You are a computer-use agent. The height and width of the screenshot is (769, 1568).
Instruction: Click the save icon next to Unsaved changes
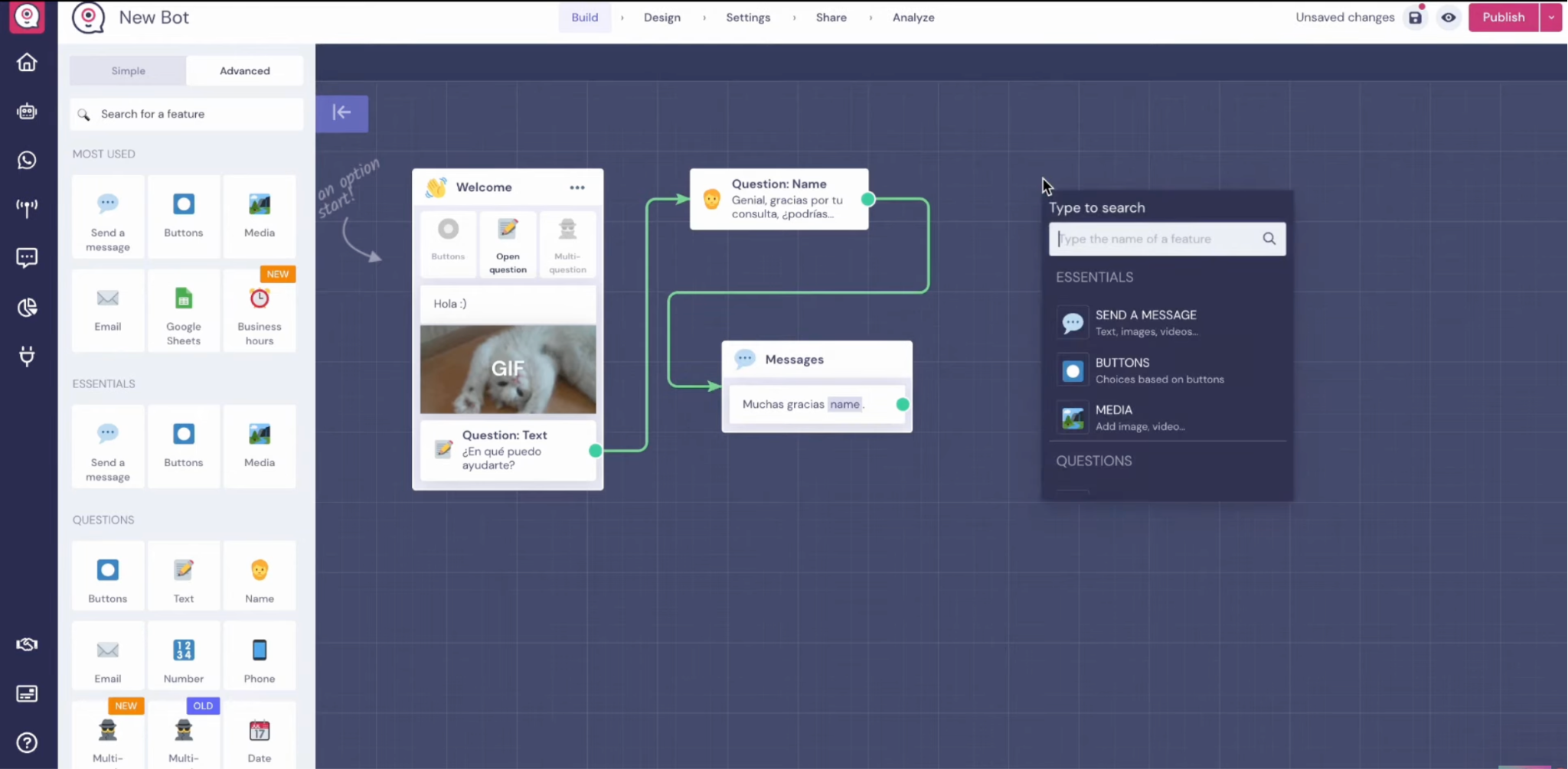(1415, 18)
